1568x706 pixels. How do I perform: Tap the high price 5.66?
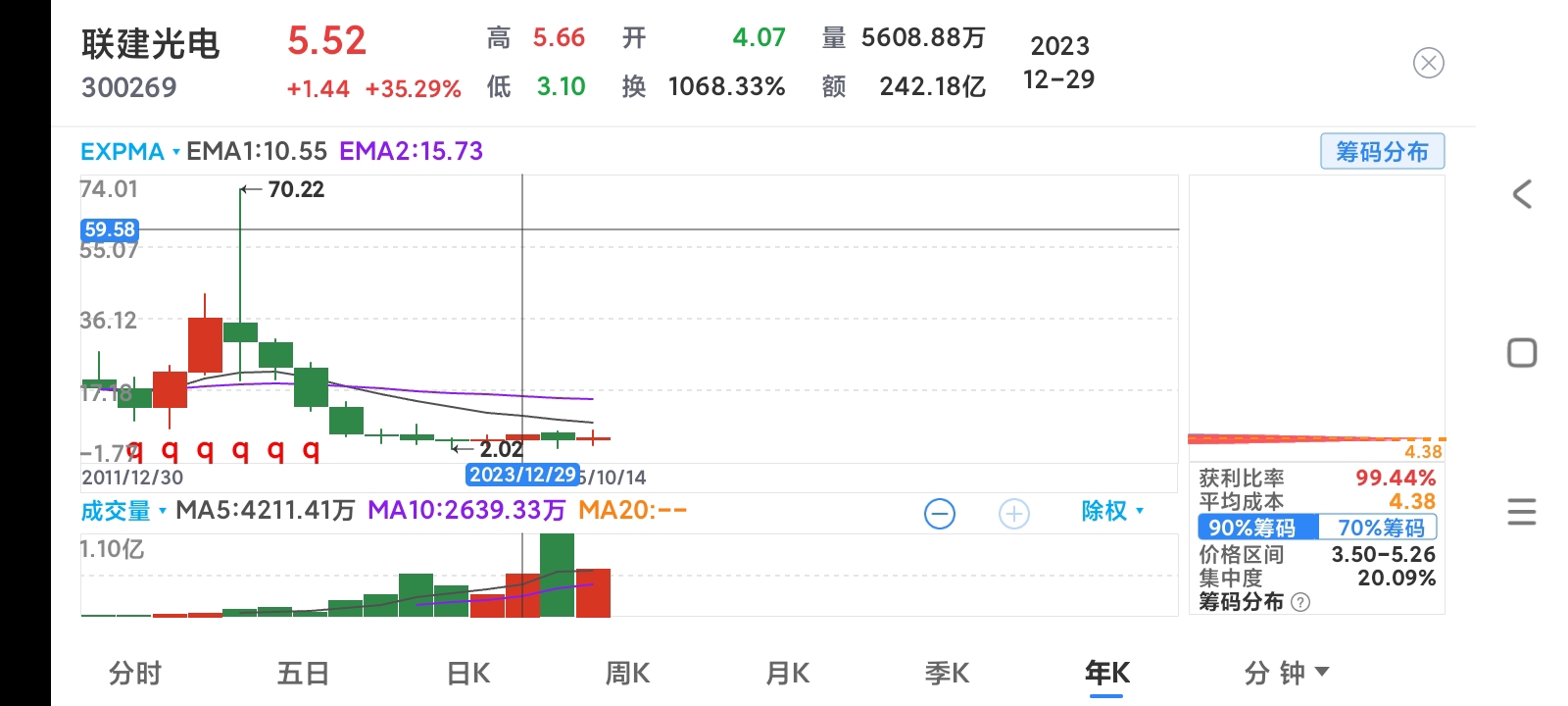[559, 38]
